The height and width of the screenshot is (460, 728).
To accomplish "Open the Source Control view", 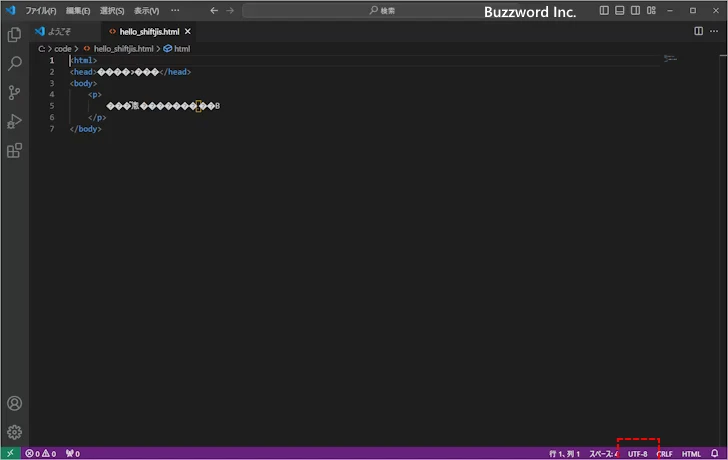I will point(14,92).
